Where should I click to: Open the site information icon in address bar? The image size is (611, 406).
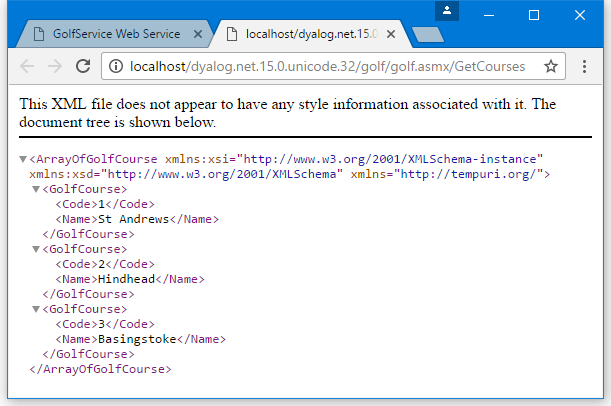tap(116, 67)
